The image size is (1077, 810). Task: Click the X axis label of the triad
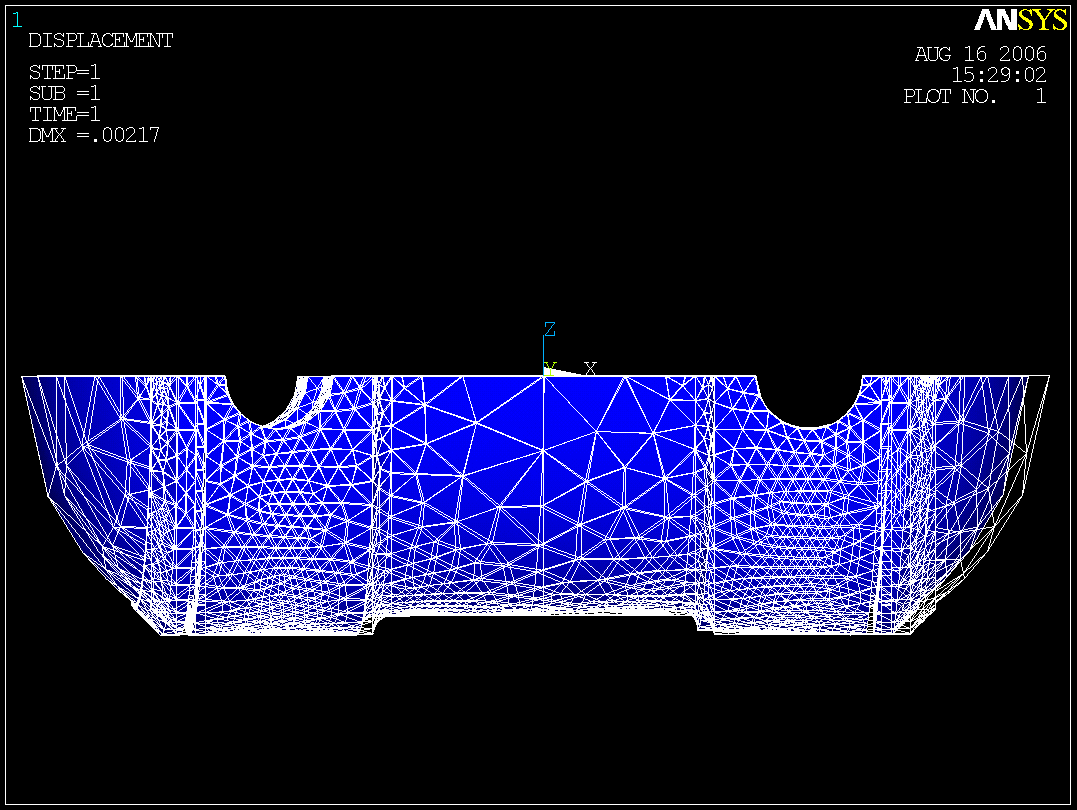pos(590,368)
